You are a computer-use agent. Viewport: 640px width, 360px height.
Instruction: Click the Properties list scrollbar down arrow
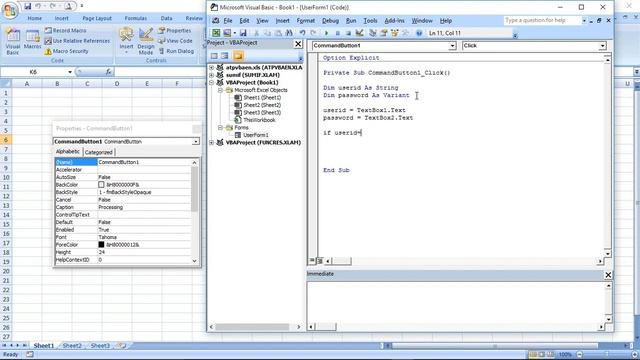tap(194, 261)
